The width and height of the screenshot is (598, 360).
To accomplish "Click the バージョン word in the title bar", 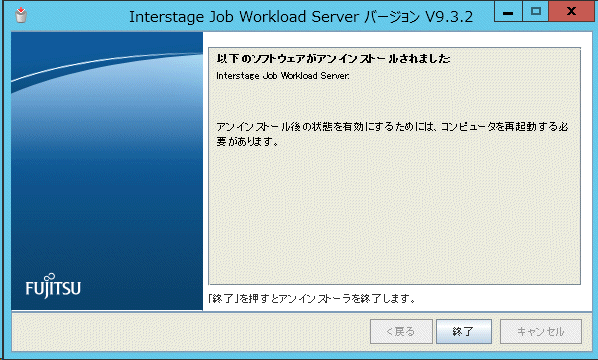I will [392, 17].
